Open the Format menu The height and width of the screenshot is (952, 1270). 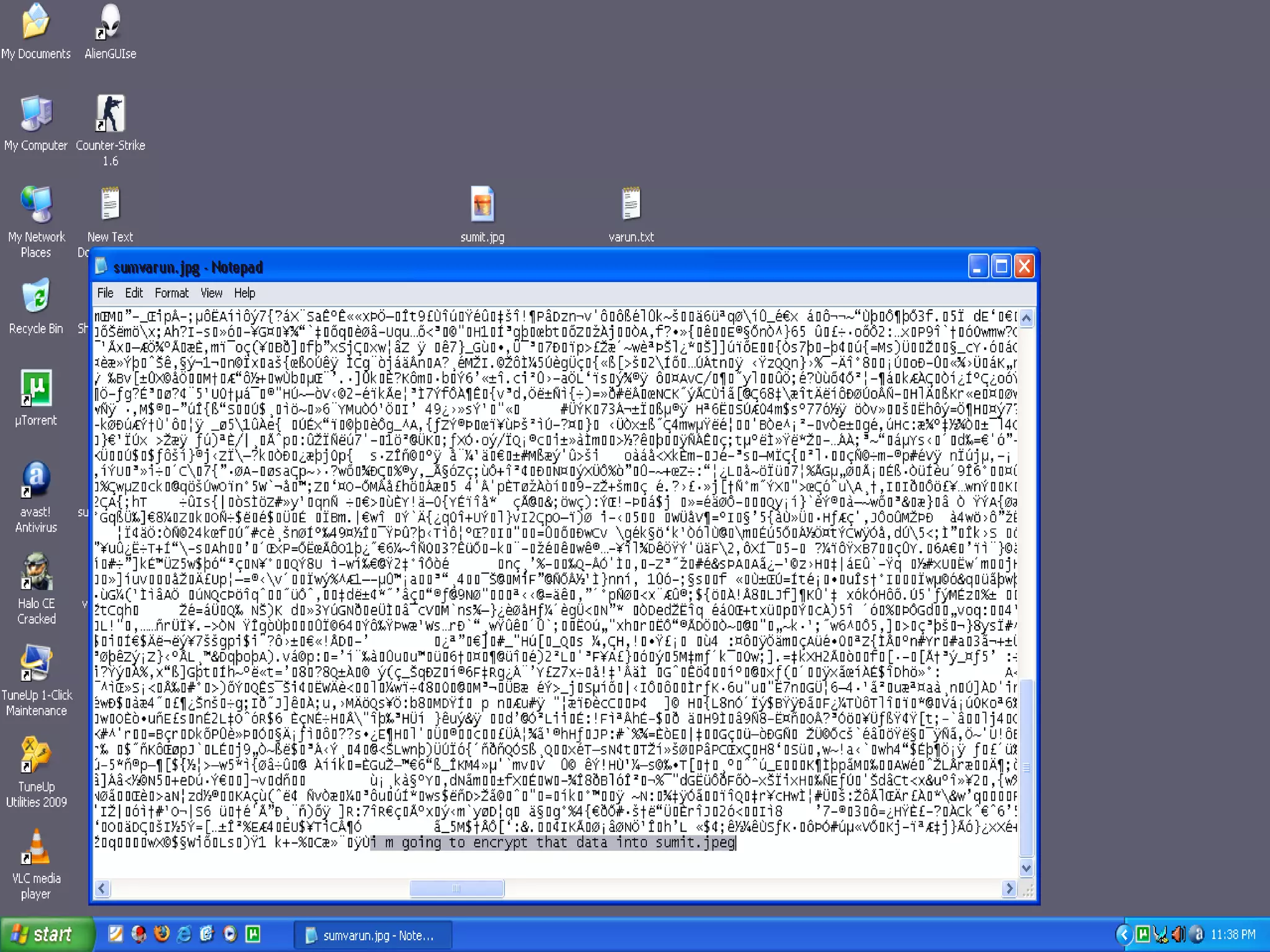(x=171, y=293)
